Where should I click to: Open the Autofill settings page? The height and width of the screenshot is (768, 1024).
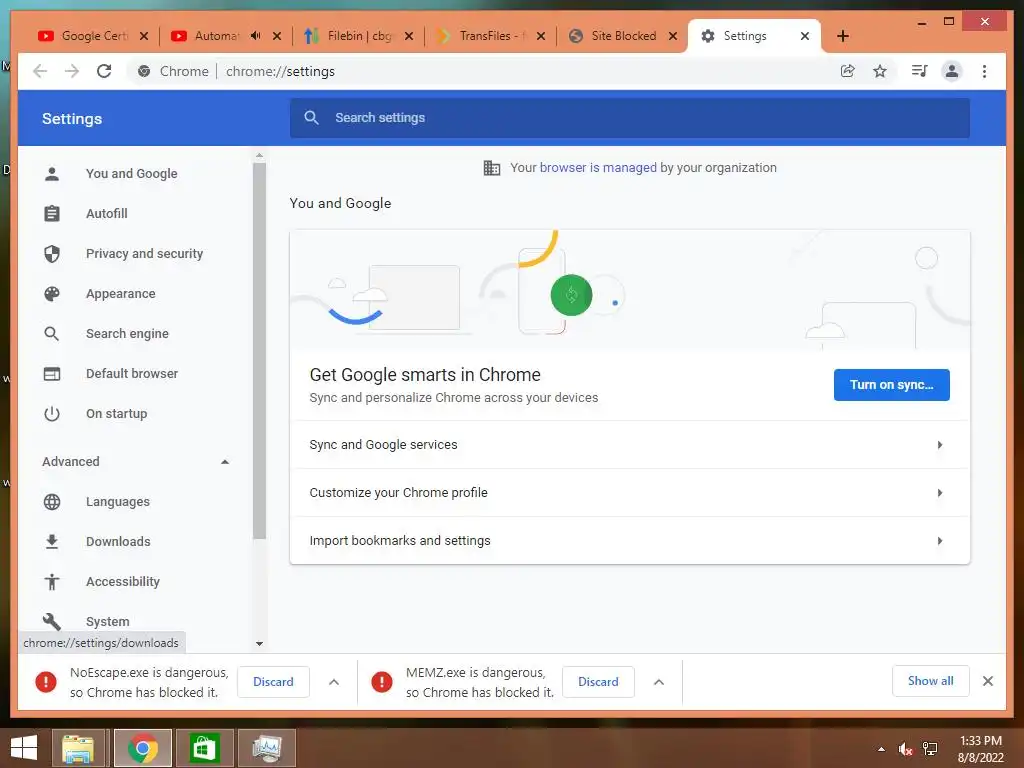tap(106, 214)
